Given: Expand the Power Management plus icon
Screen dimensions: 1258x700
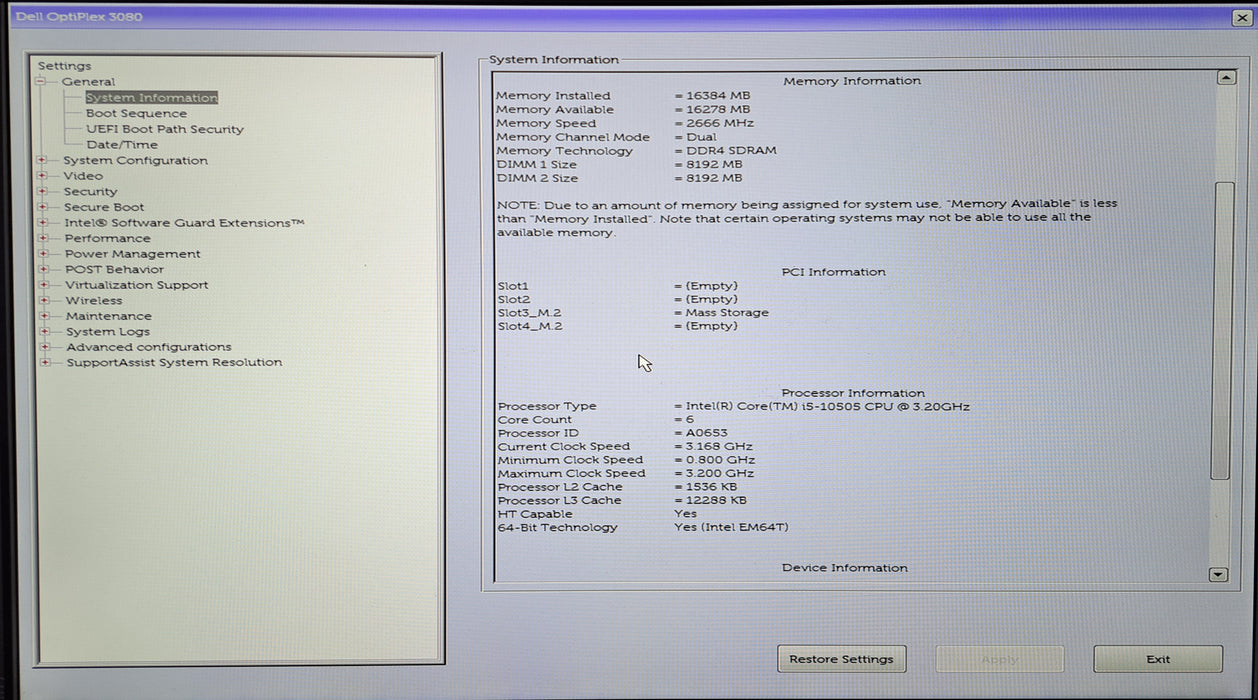Looking at the screenshot, I should (x=43, y=254).
